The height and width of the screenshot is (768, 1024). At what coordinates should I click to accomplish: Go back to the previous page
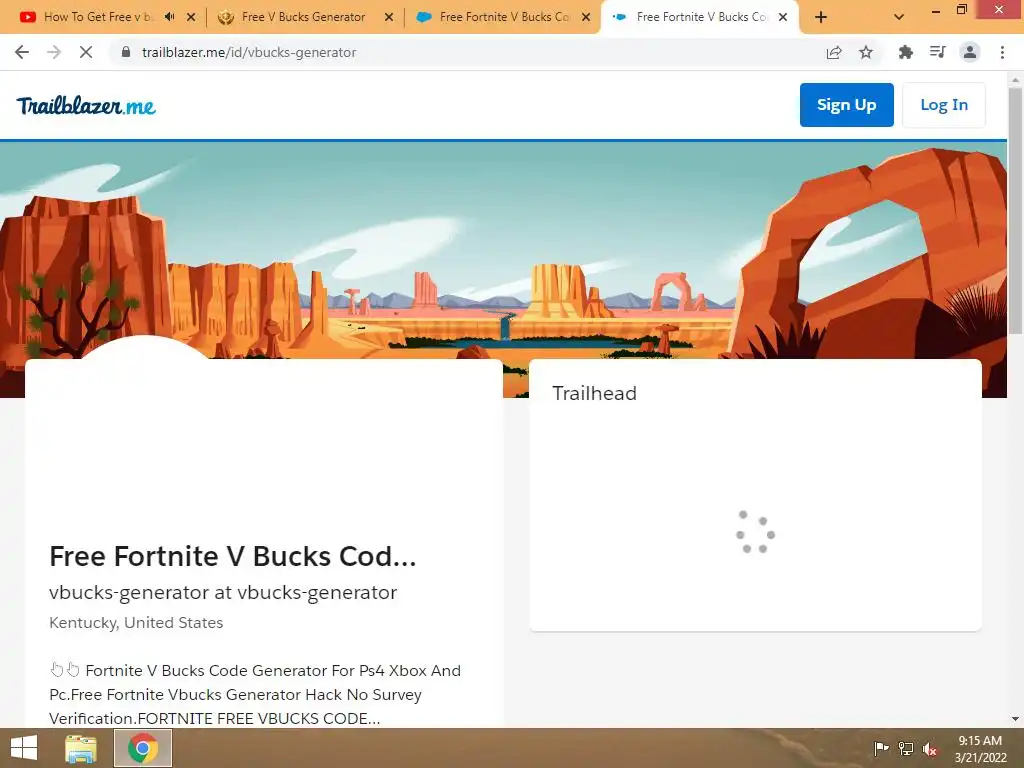coord(22,52)
